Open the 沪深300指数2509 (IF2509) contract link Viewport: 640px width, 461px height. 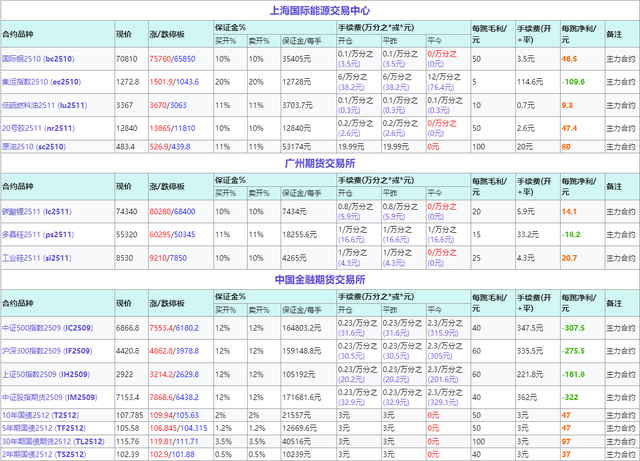(47, 351)
